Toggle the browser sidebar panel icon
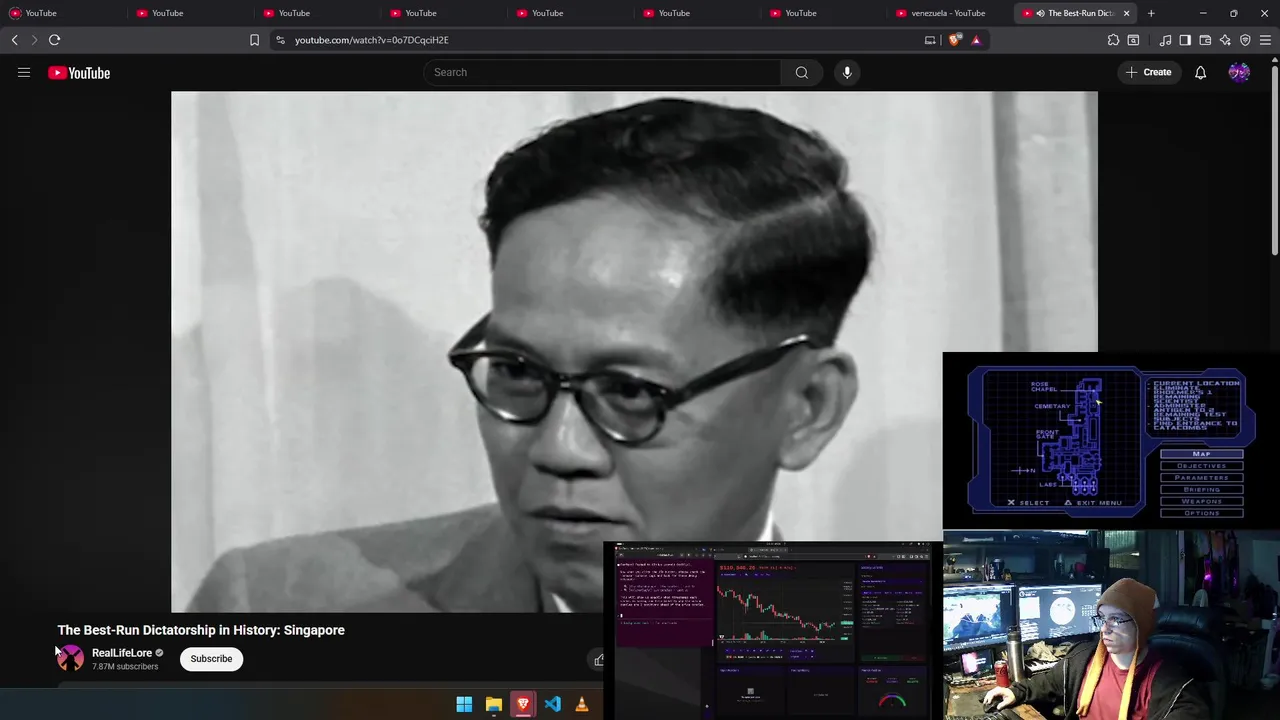Viewport: 1280px width, 720px height. point(1185,40)
